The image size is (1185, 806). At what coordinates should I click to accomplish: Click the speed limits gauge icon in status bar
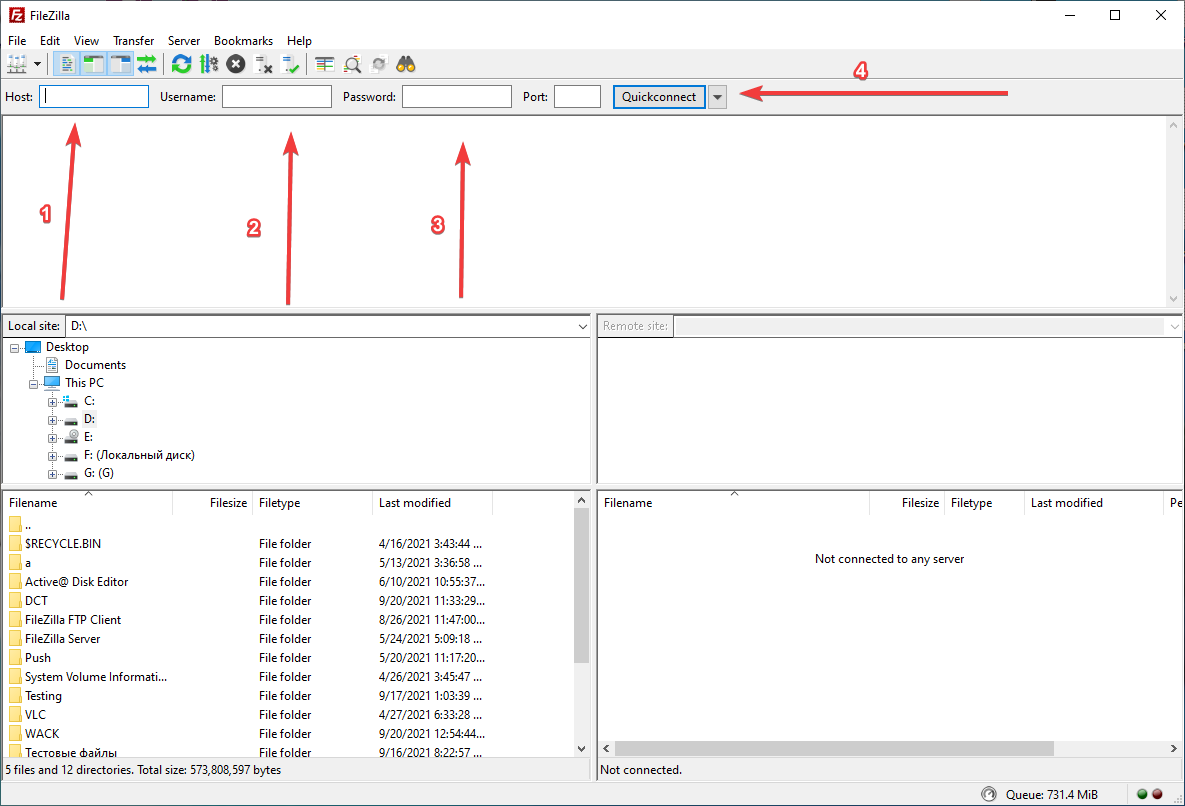pyautogui.click(x=989, y=794)
